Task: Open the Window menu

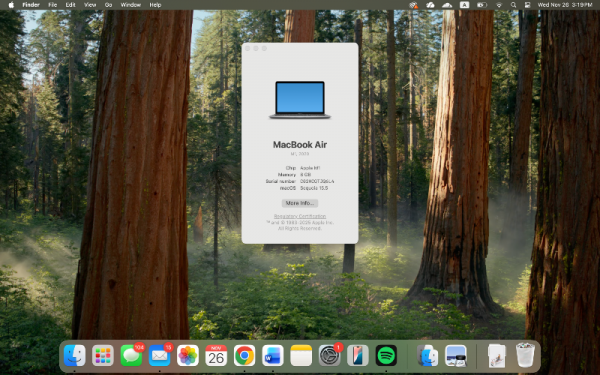Action: pos(130,5)
